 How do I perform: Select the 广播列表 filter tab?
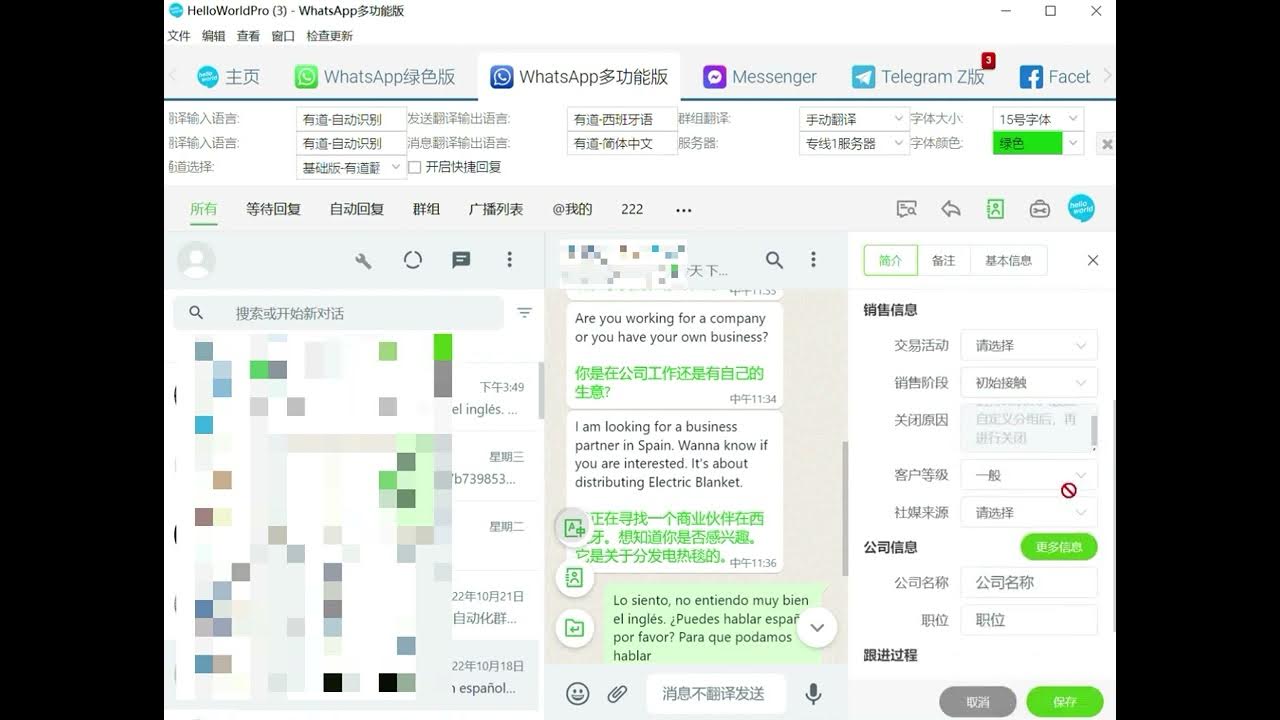click(x=496, y=209)
